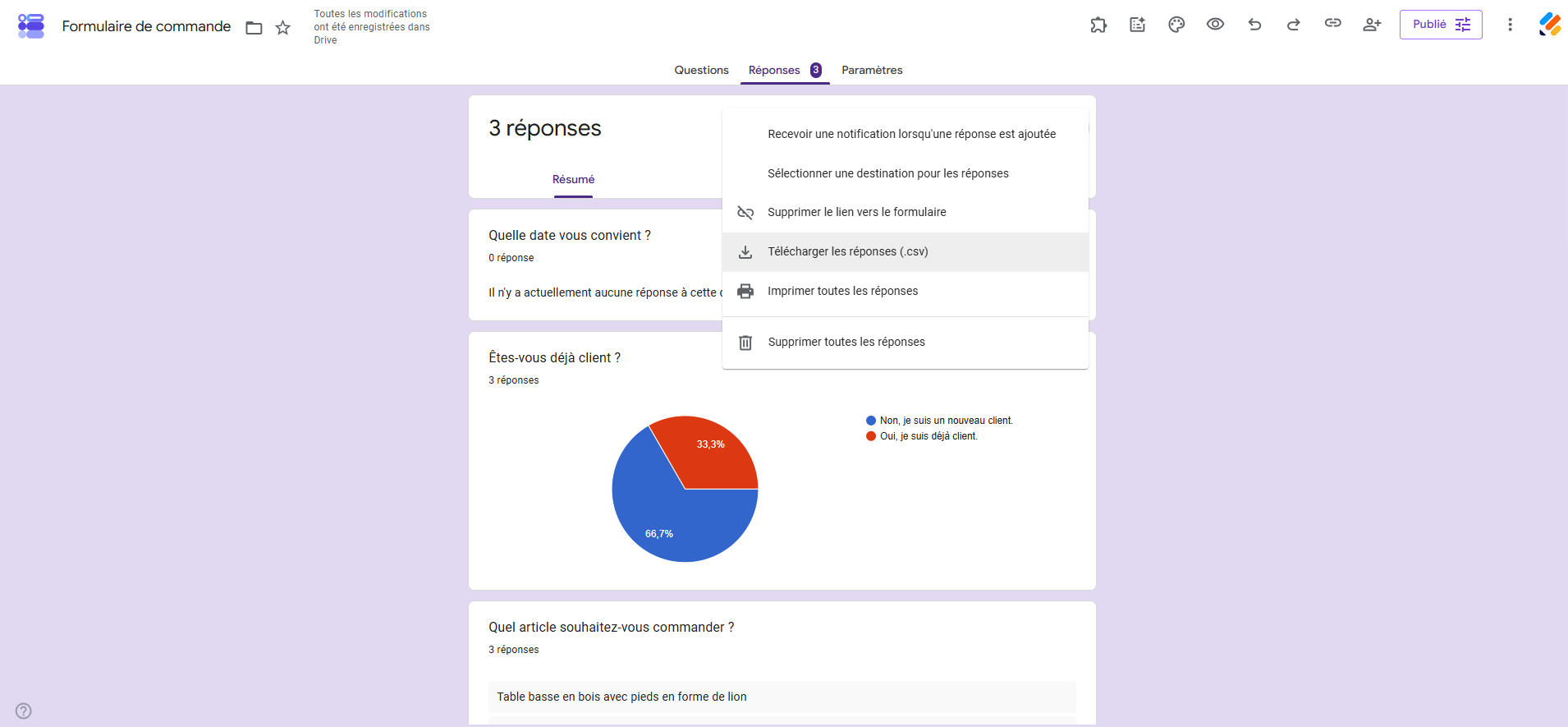Open the customize theme palette icon
Viewport: 1568px width, 727px height.
pyautogui.click(x=1176, y=25)
